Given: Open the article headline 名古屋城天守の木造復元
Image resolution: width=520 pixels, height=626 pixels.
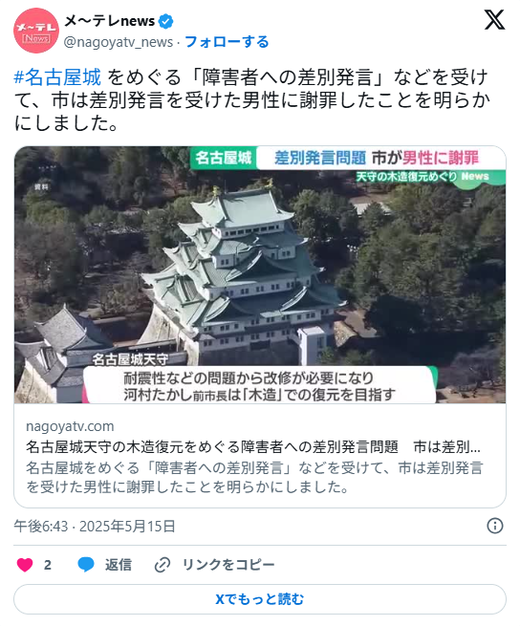Looking at the screenshot, I should 253,447.
